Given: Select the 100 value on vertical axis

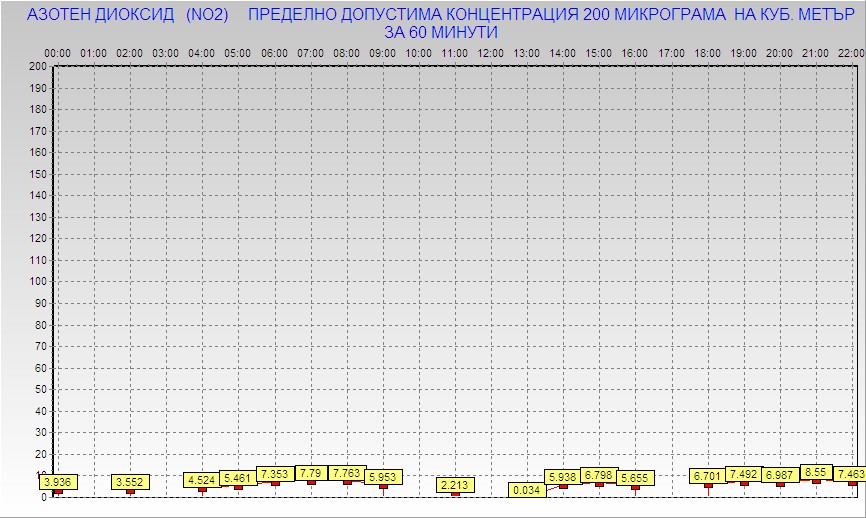Looking at the screenshot, I should point(38,281).
